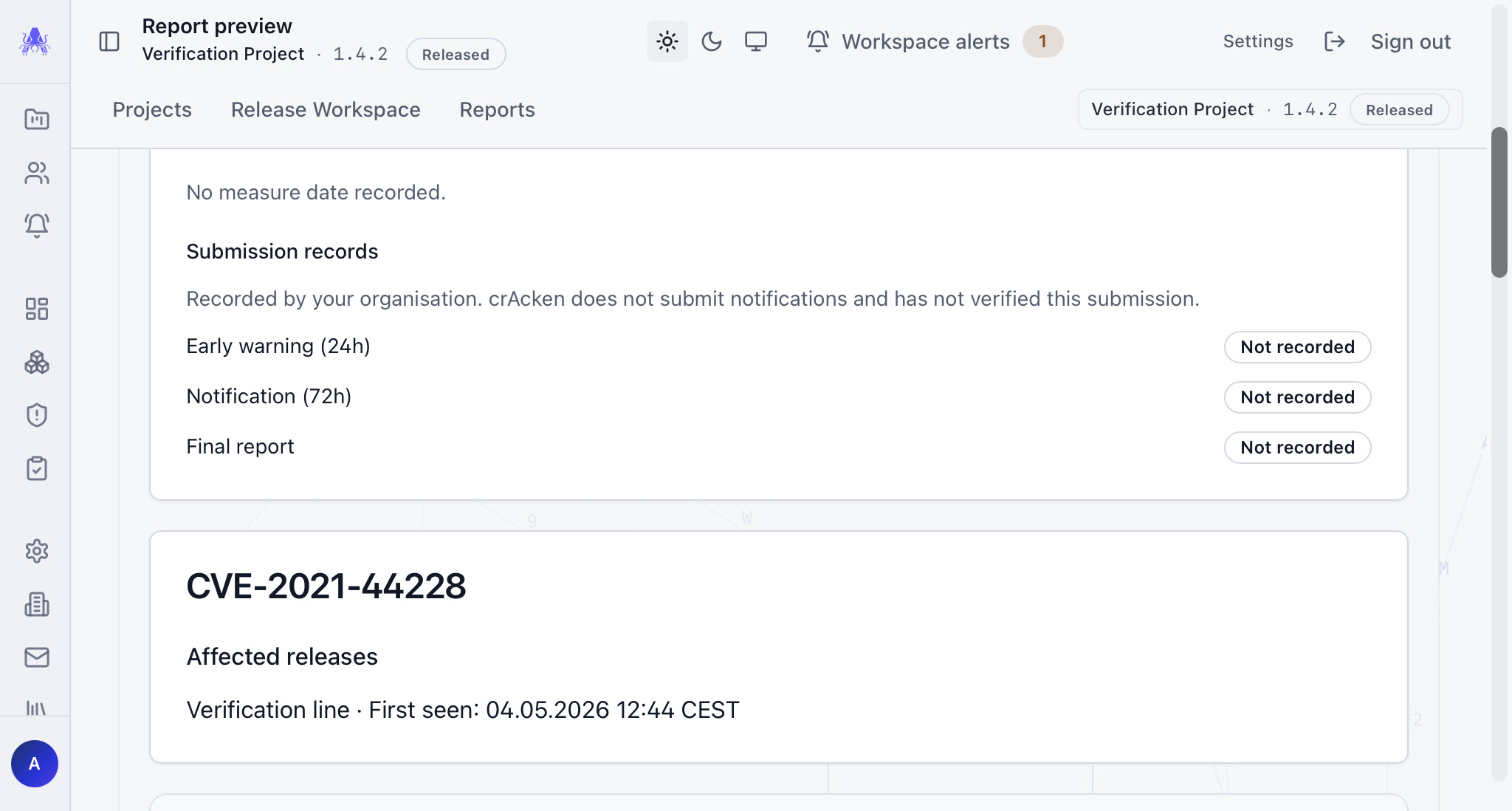The width and height of the screenshot is (1512, 811).
Task: Switch to dark theme moon icon
Action: [712, 41]
